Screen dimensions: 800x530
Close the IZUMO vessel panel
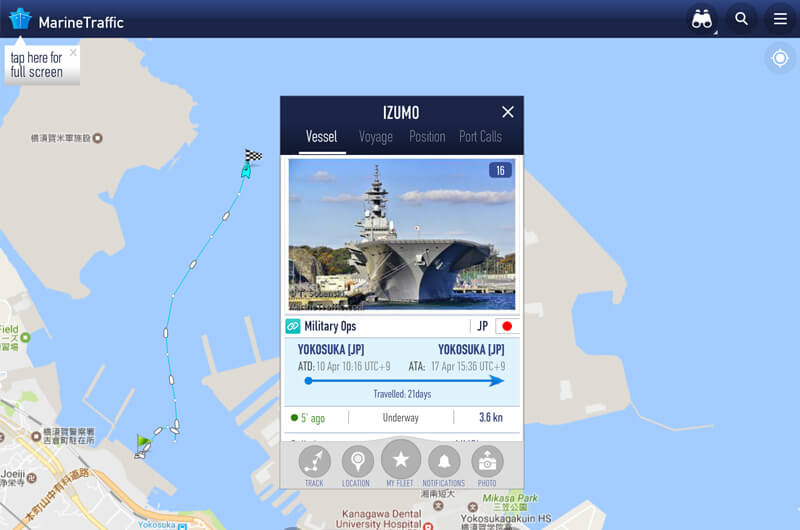tap(508, 112)
